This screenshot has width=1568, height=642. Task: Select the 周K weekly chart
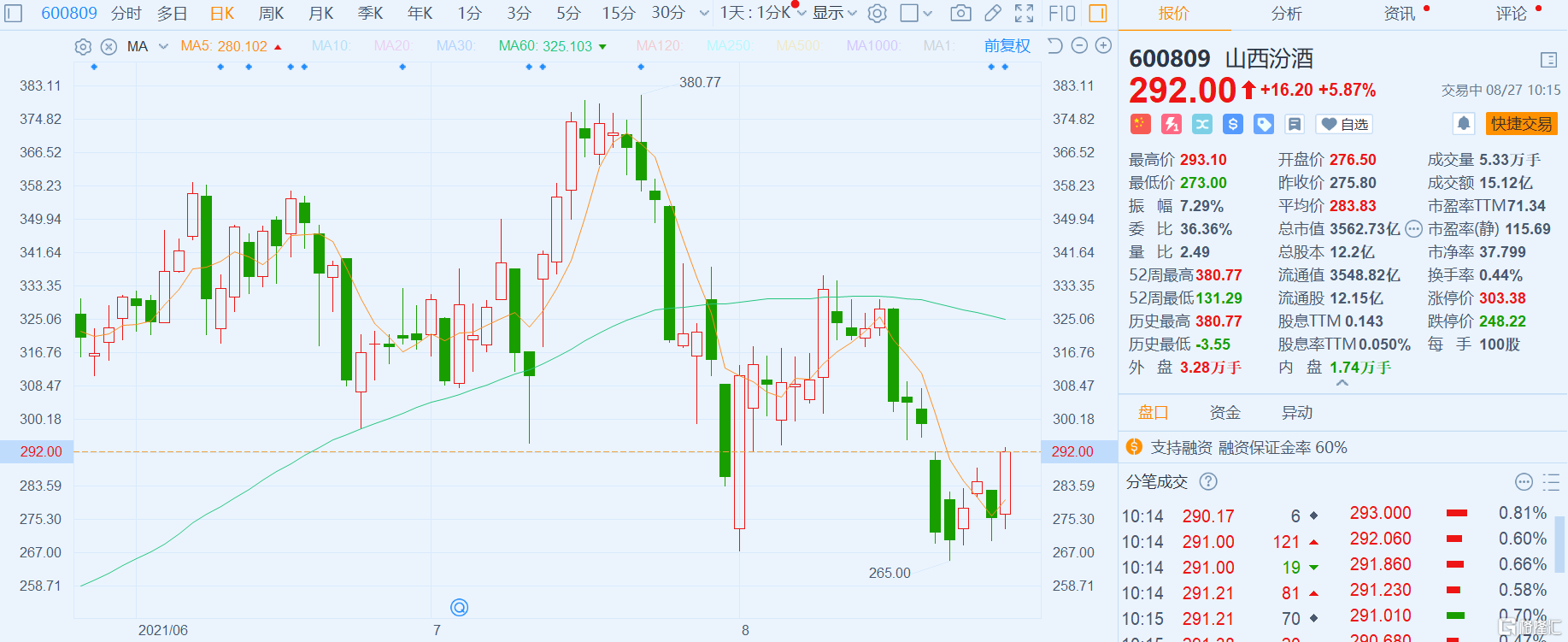tap(272, 13)
